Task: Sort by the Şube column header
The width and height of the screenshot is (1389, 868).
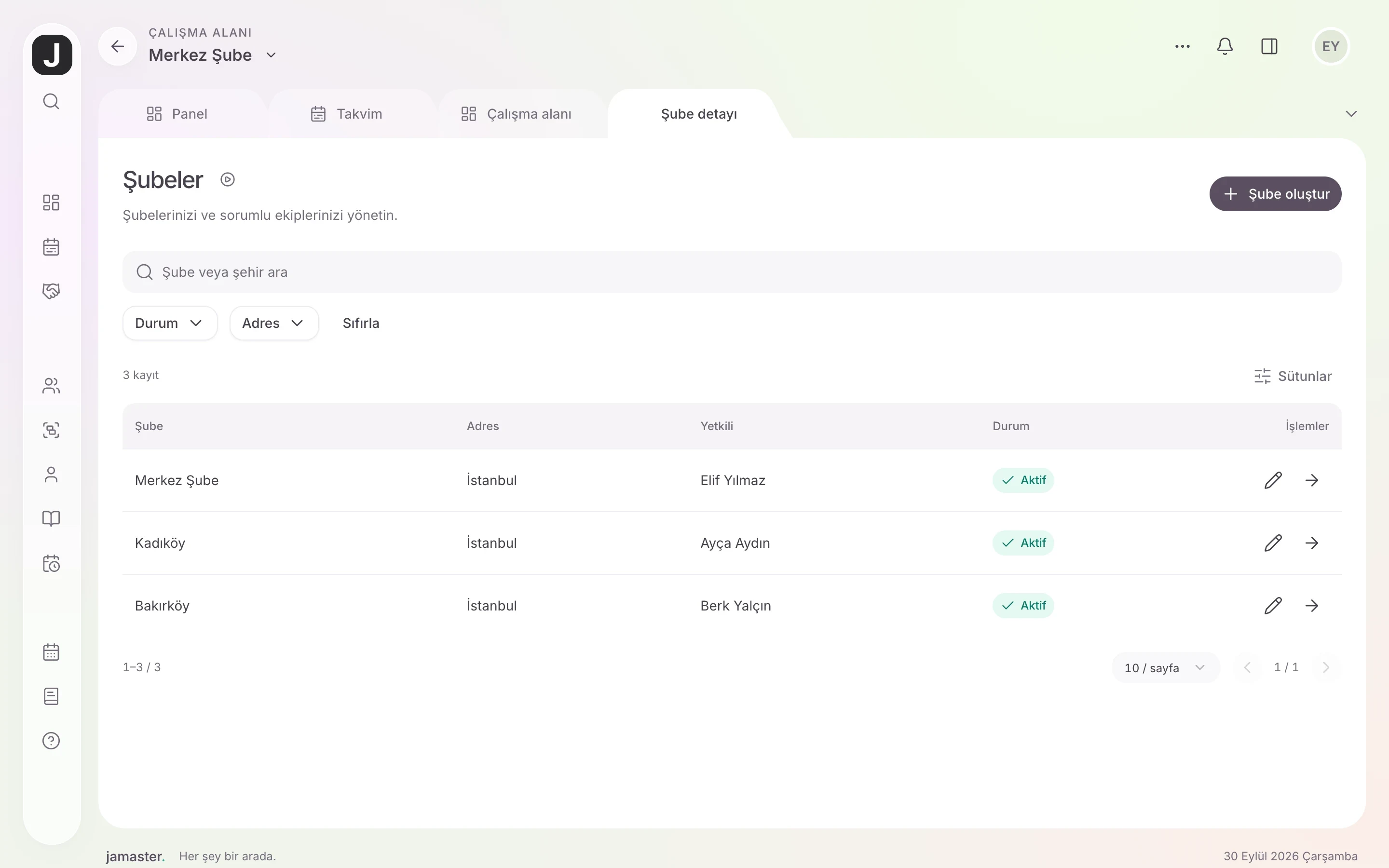Action: 149,427
